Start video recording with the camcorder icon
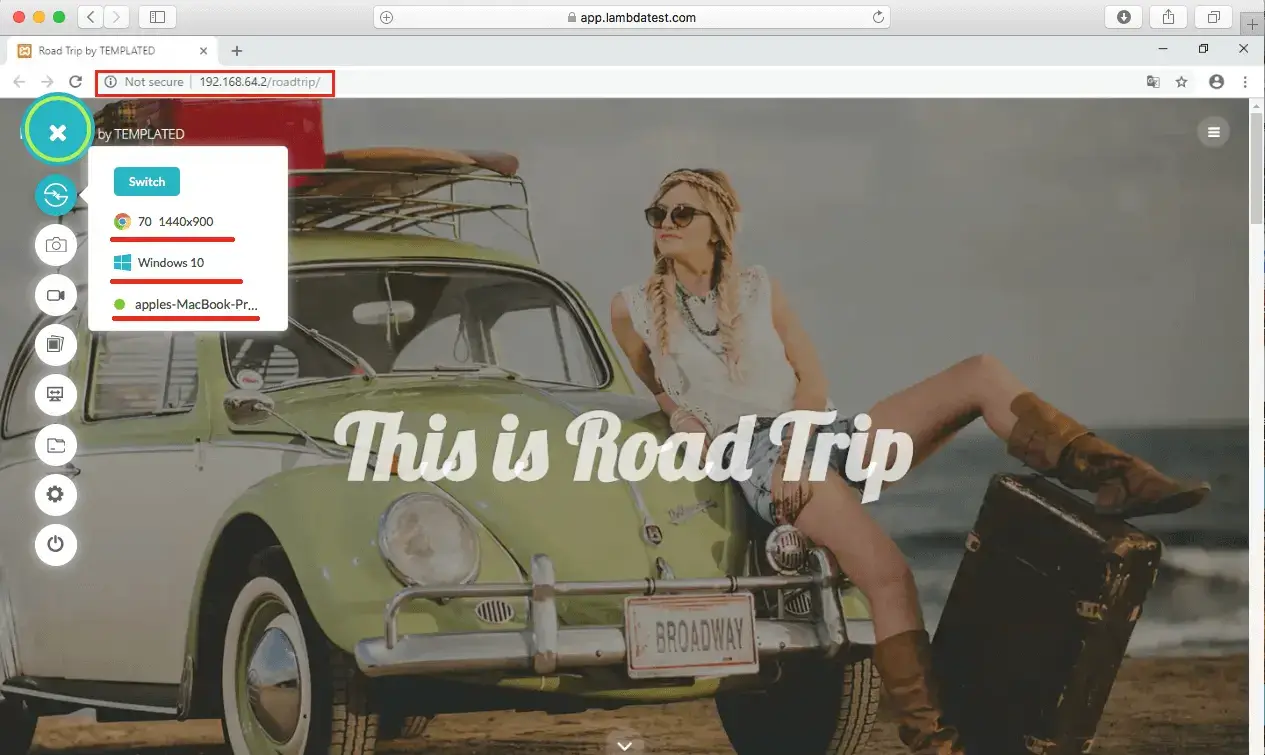Screen dimensions: 1265x755 tap(56, 295)
